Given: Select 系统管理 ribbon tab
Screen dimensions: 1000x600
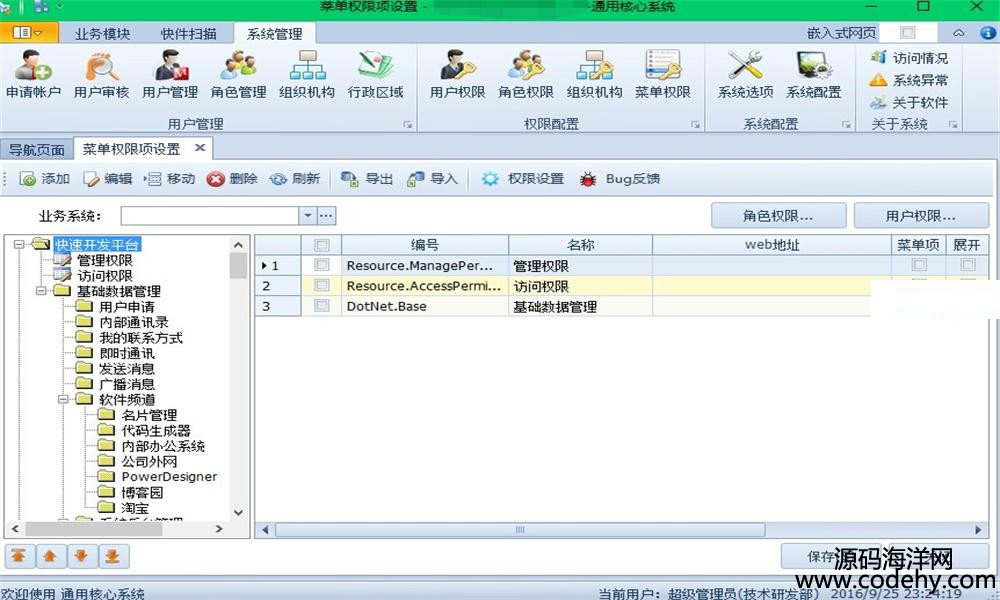Looking at the screenshot, I should coord(275,34).
